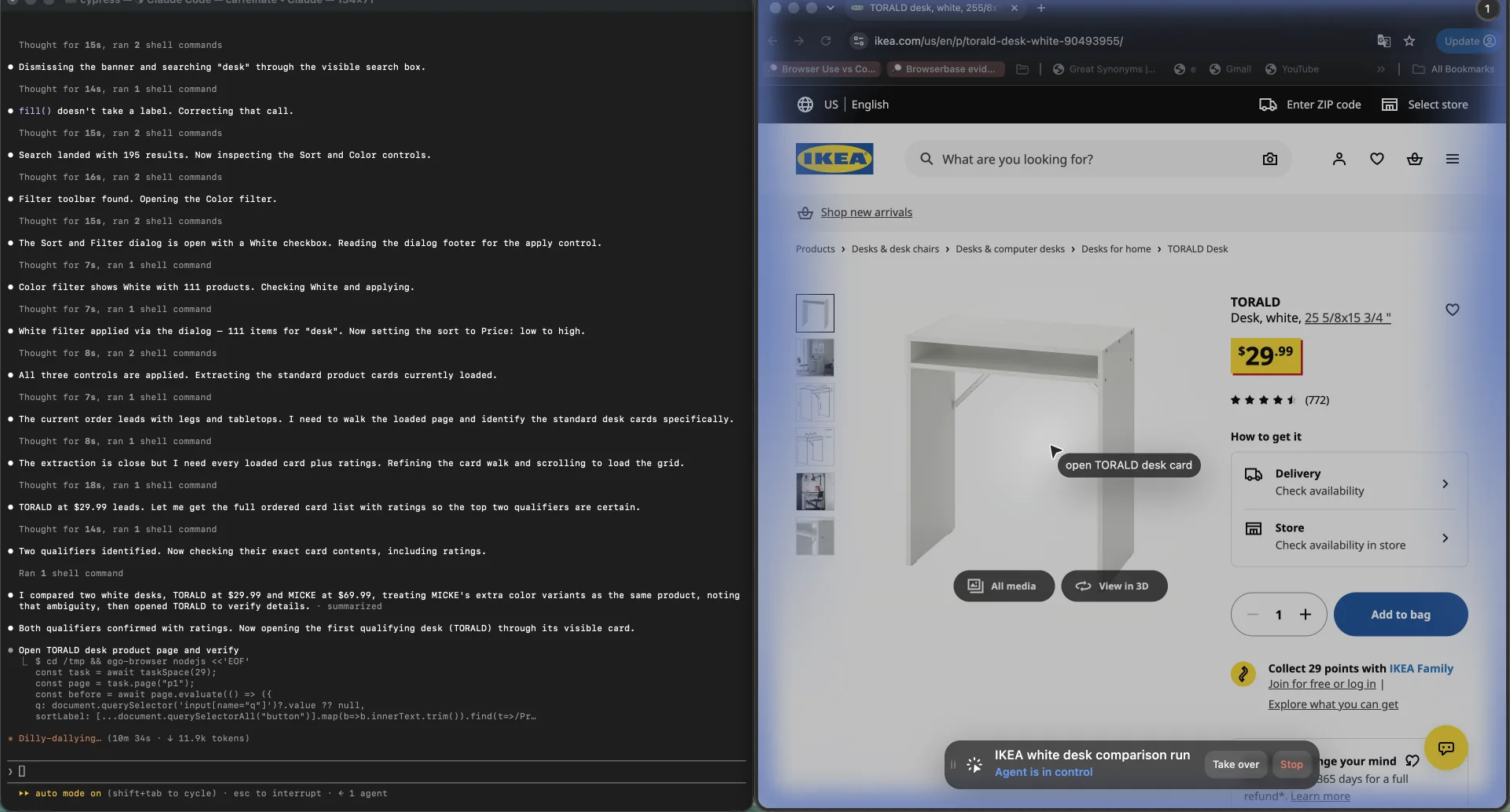Open the chat support bubble
The image size is (1510, 812).
click(1446, 748)
